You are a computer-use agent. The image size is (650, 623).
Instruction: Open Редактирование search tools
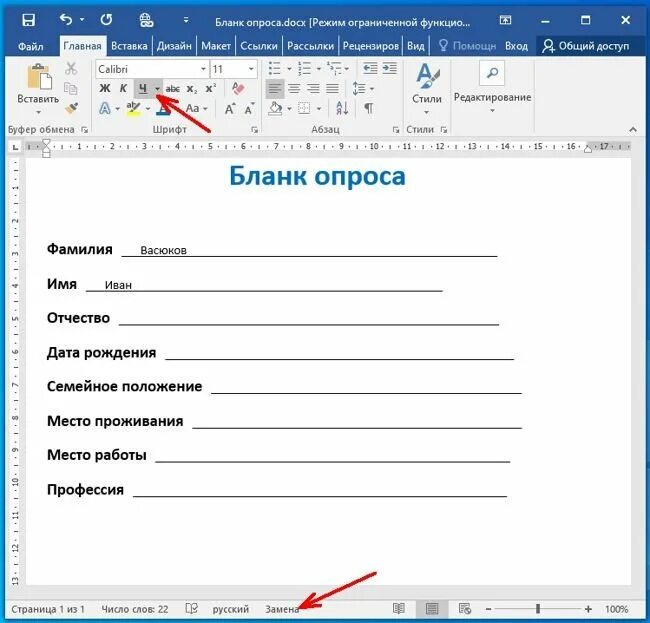[x=492, y=87]
